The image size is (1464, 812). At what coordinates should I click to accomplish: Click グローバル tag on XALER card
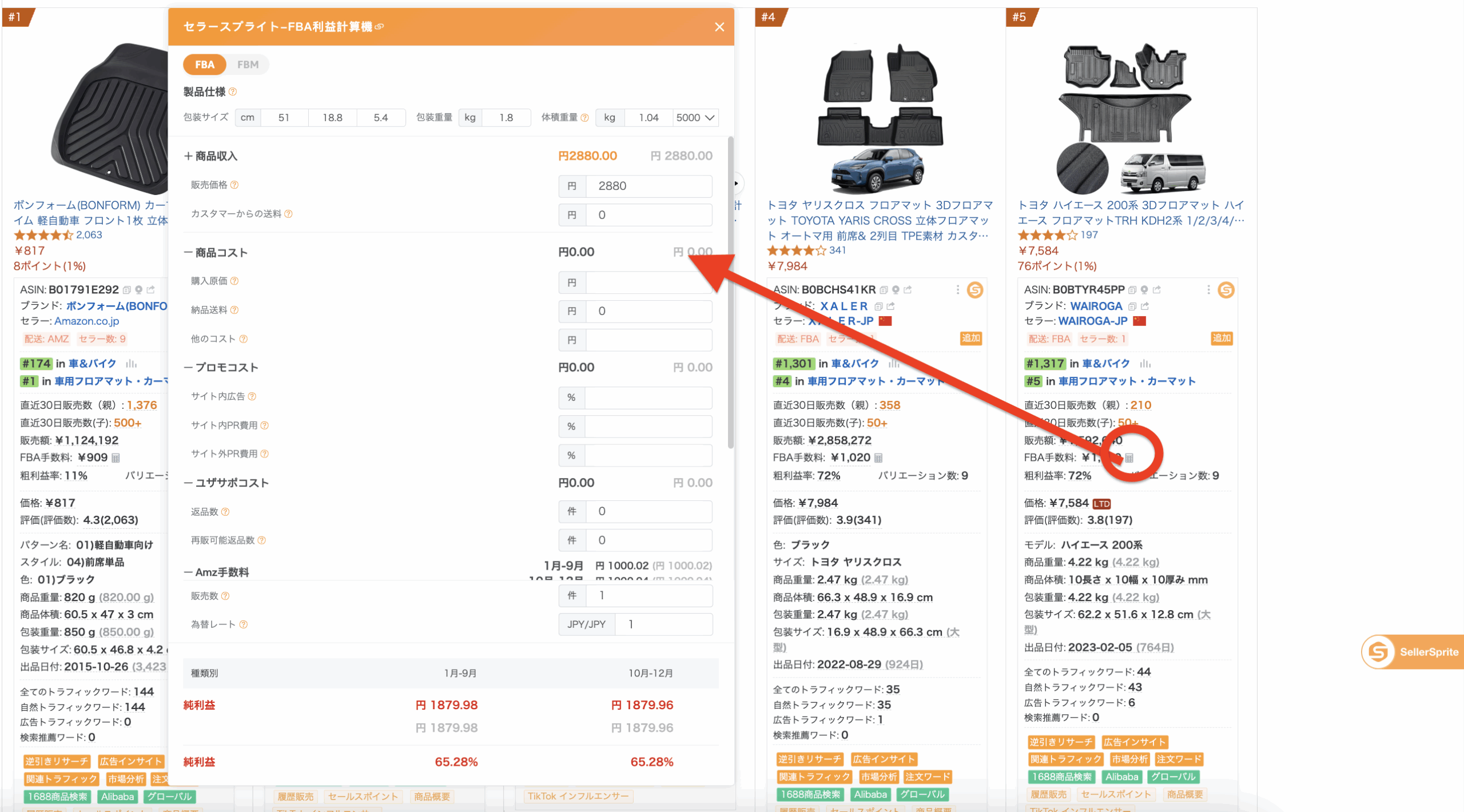click(x=922, y=794)
